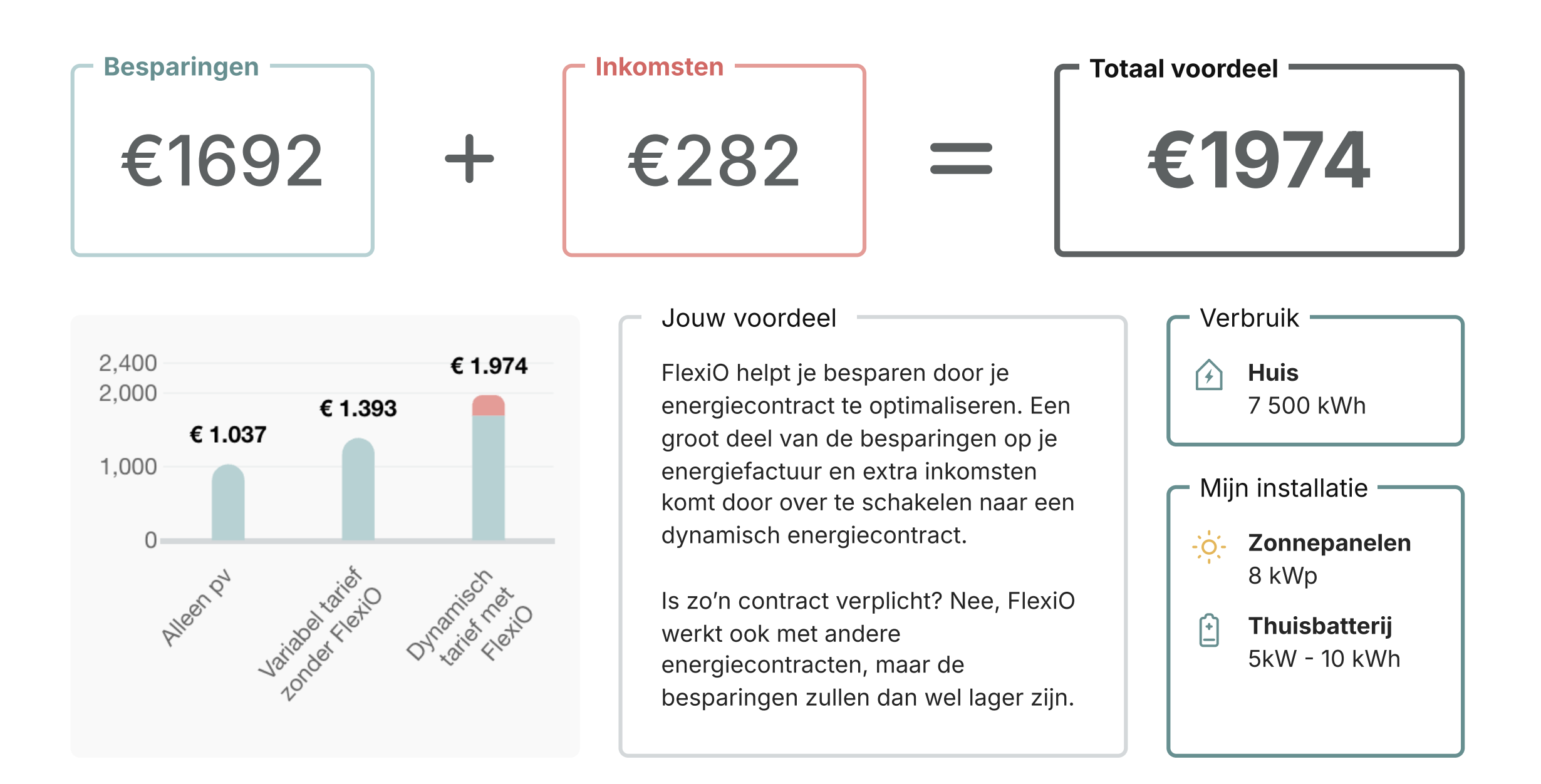
Task: Select the Inkomsten €282 amount
Action: (714, 162)
